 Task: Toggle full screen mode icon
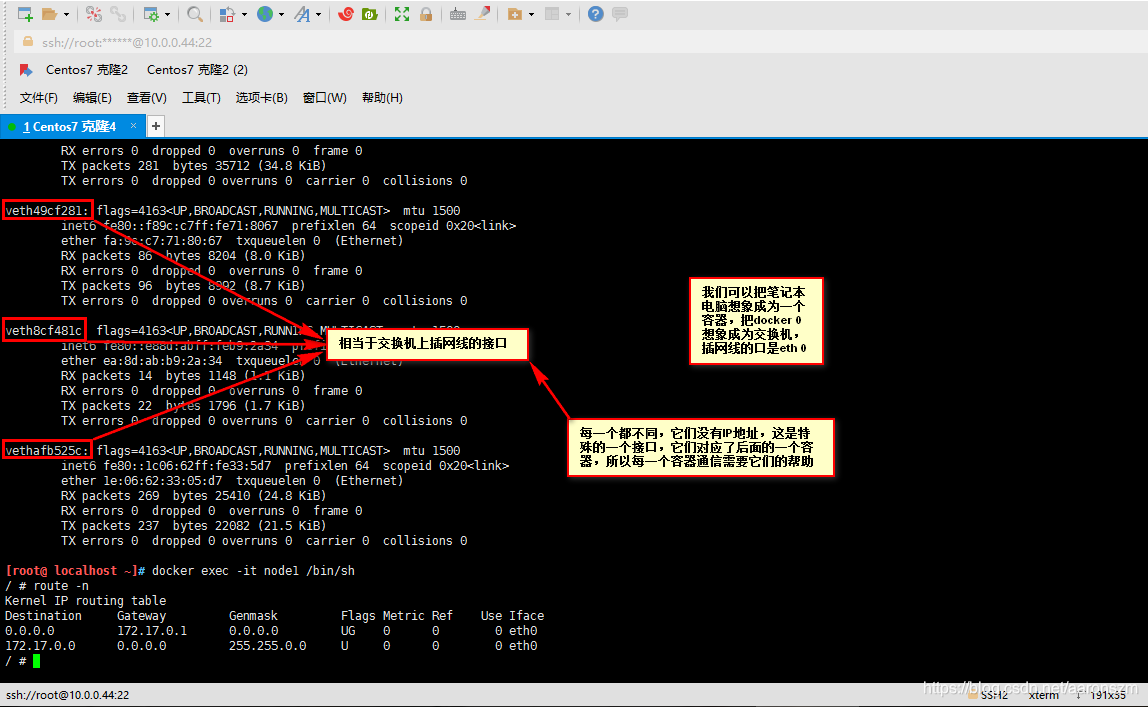pos(402,14)
